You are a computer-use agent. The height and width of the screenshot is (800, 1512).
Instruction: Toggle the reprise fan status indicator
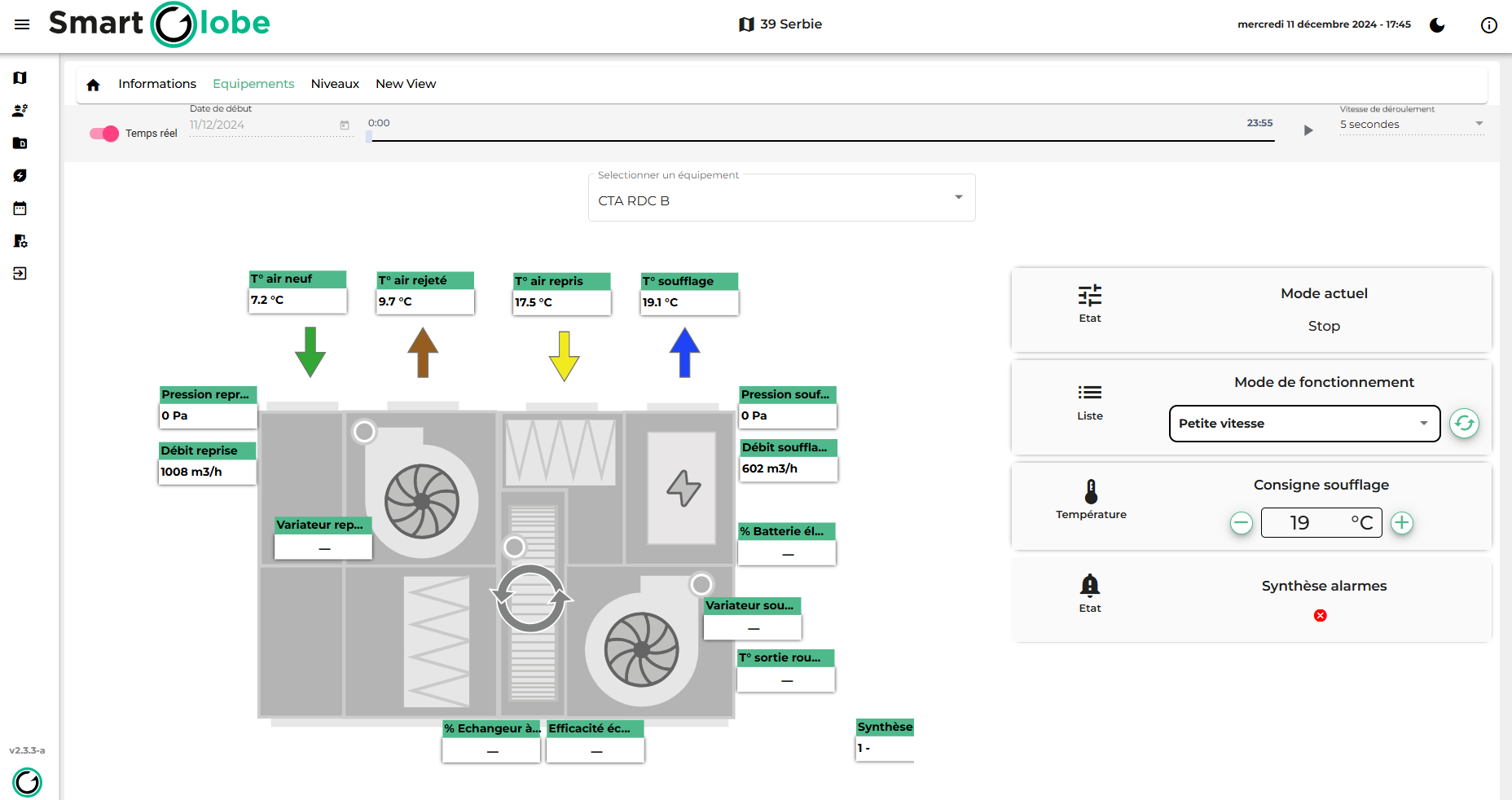[364, 432]
